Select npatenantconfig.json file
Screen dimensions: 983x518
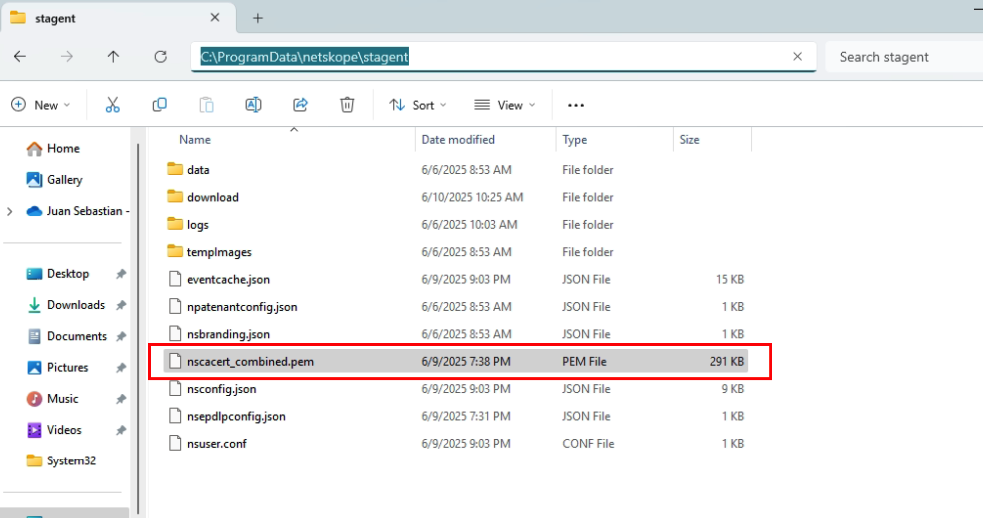click(x=456, y=307)
